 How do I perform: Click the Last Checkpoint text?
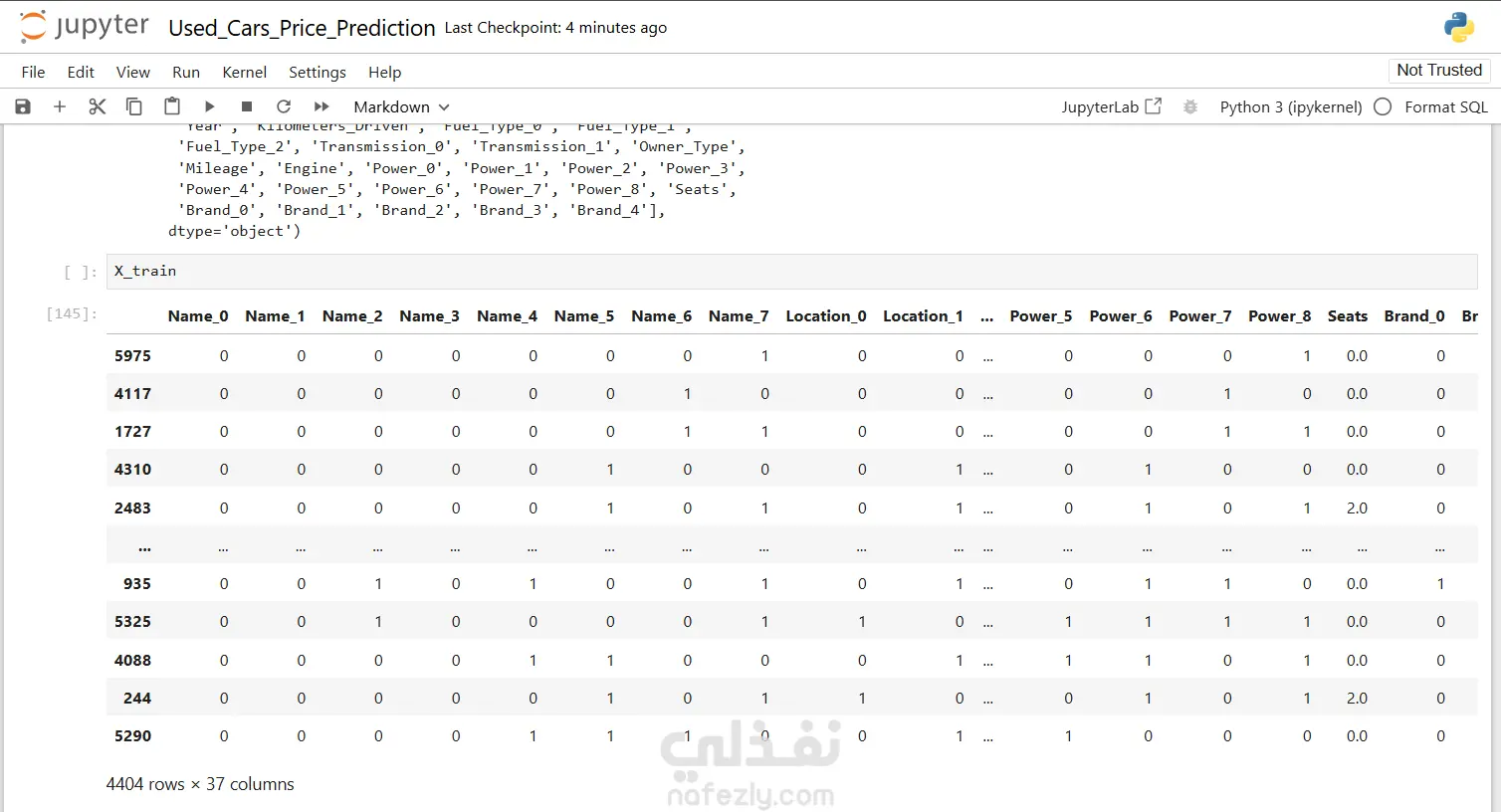point(555,28)
